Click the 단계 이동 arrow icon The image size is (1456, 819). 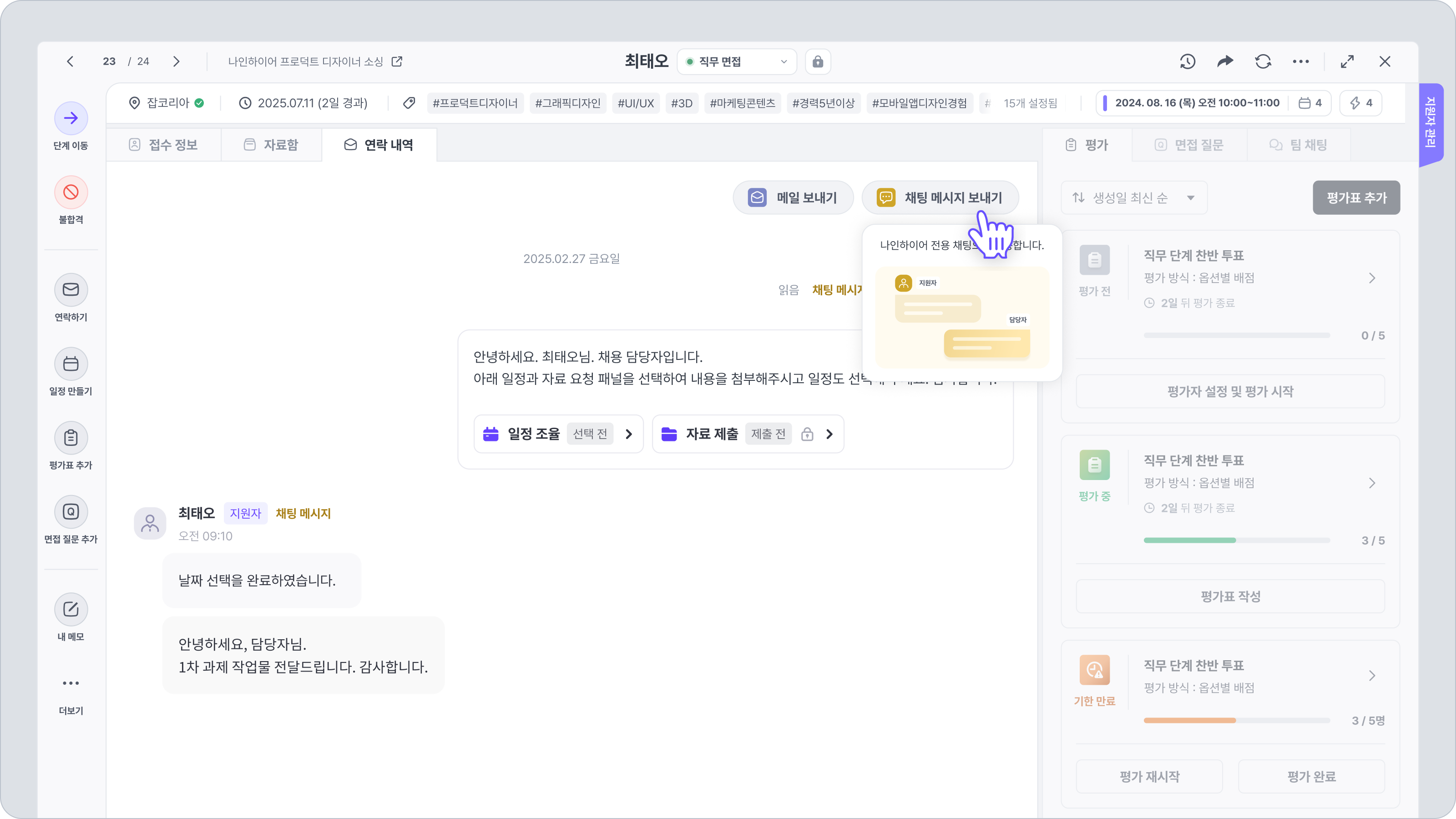[x=71, y=118]
